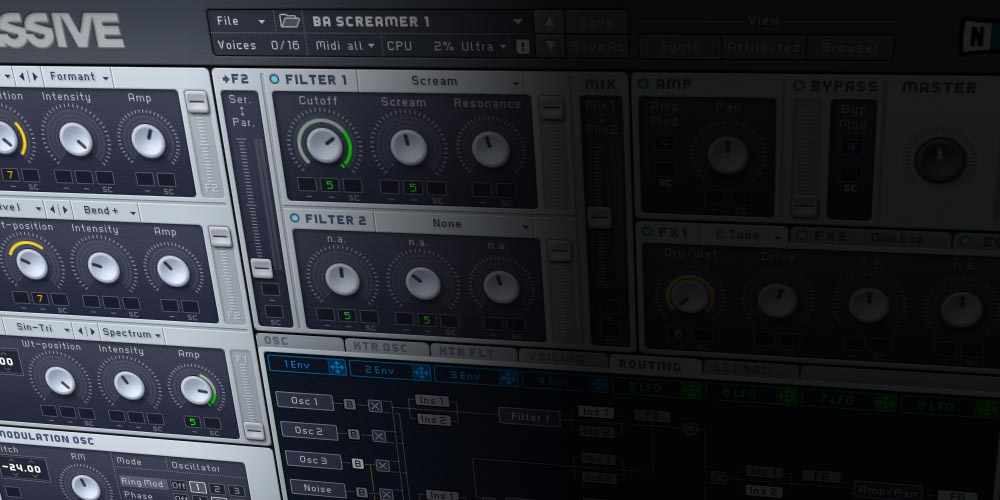Switch to the KTR OSC tab

coord(386,348)
